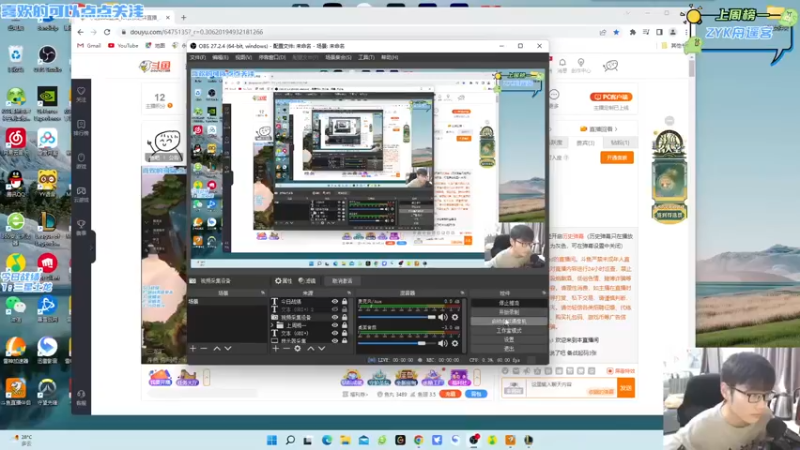800x450 pixels.
Task: Open 文件(F) menu in OBS
Action: (x=197, y=58)
